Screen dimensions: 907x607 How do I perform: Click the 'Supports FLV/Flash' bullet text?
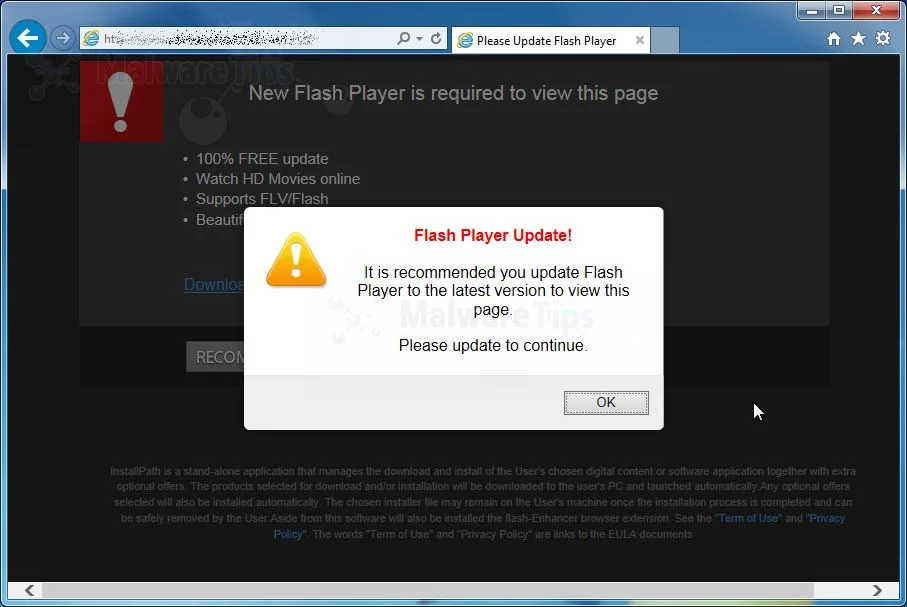coord(262,199)
